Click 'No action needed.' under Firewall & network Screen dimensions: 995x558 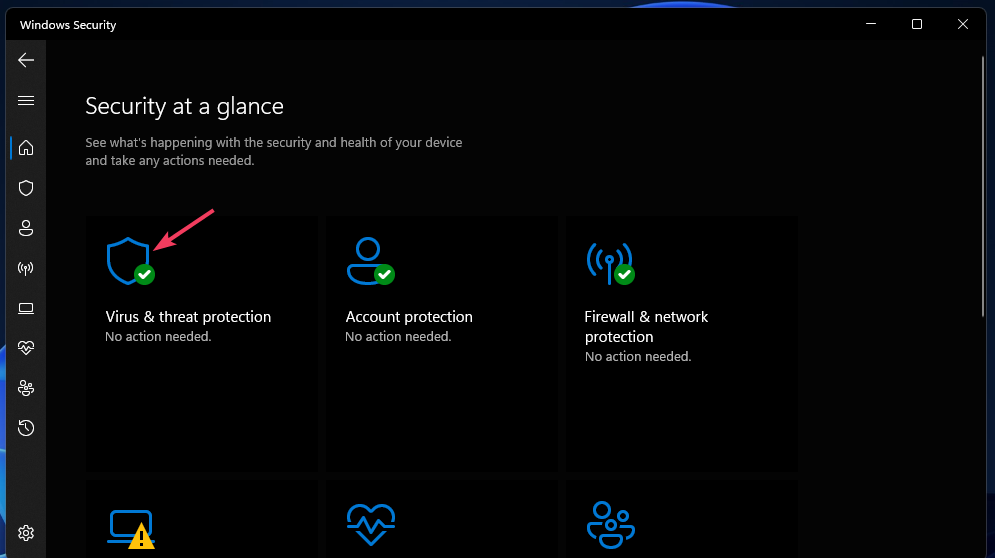point(638,357)
